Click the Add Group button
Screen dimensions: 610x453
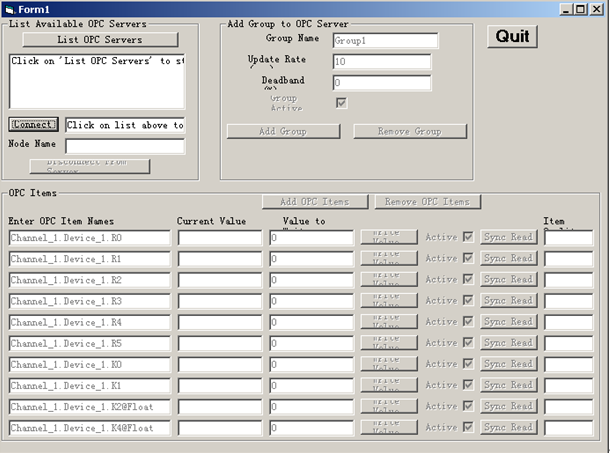[x=282, y=131]
